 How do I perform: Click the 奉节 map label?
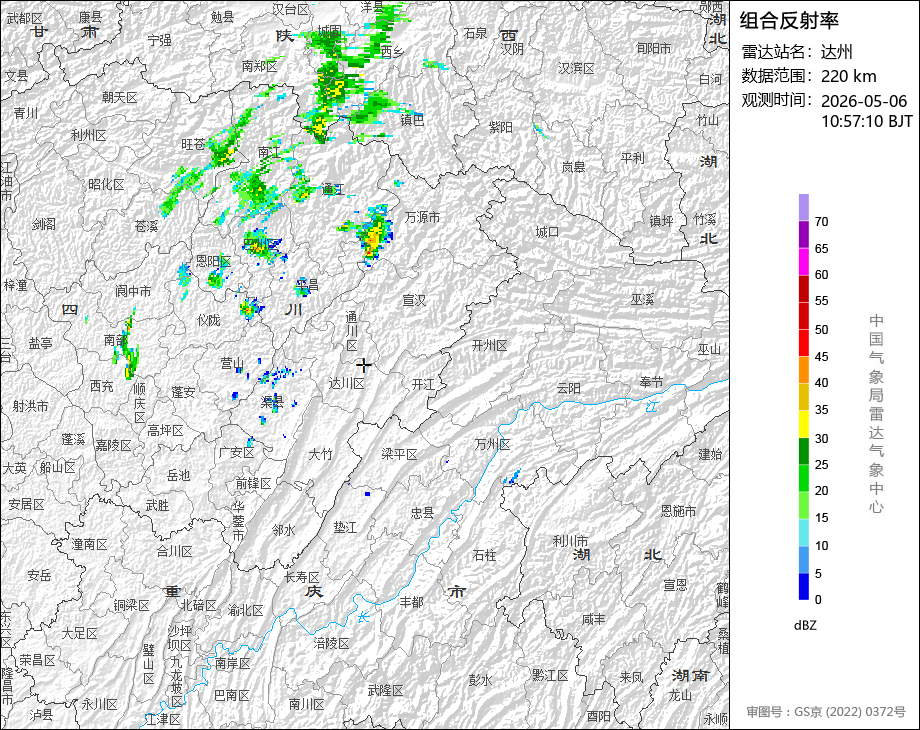652,383
